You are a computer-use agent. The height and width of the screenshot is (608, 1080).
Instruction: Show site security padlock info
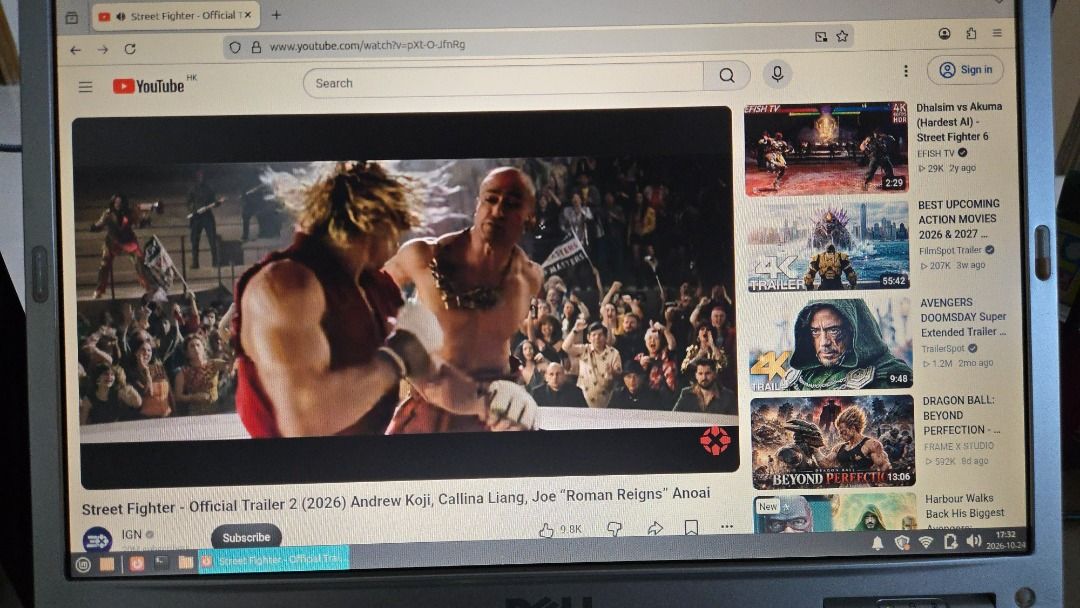tap(256, 47)
